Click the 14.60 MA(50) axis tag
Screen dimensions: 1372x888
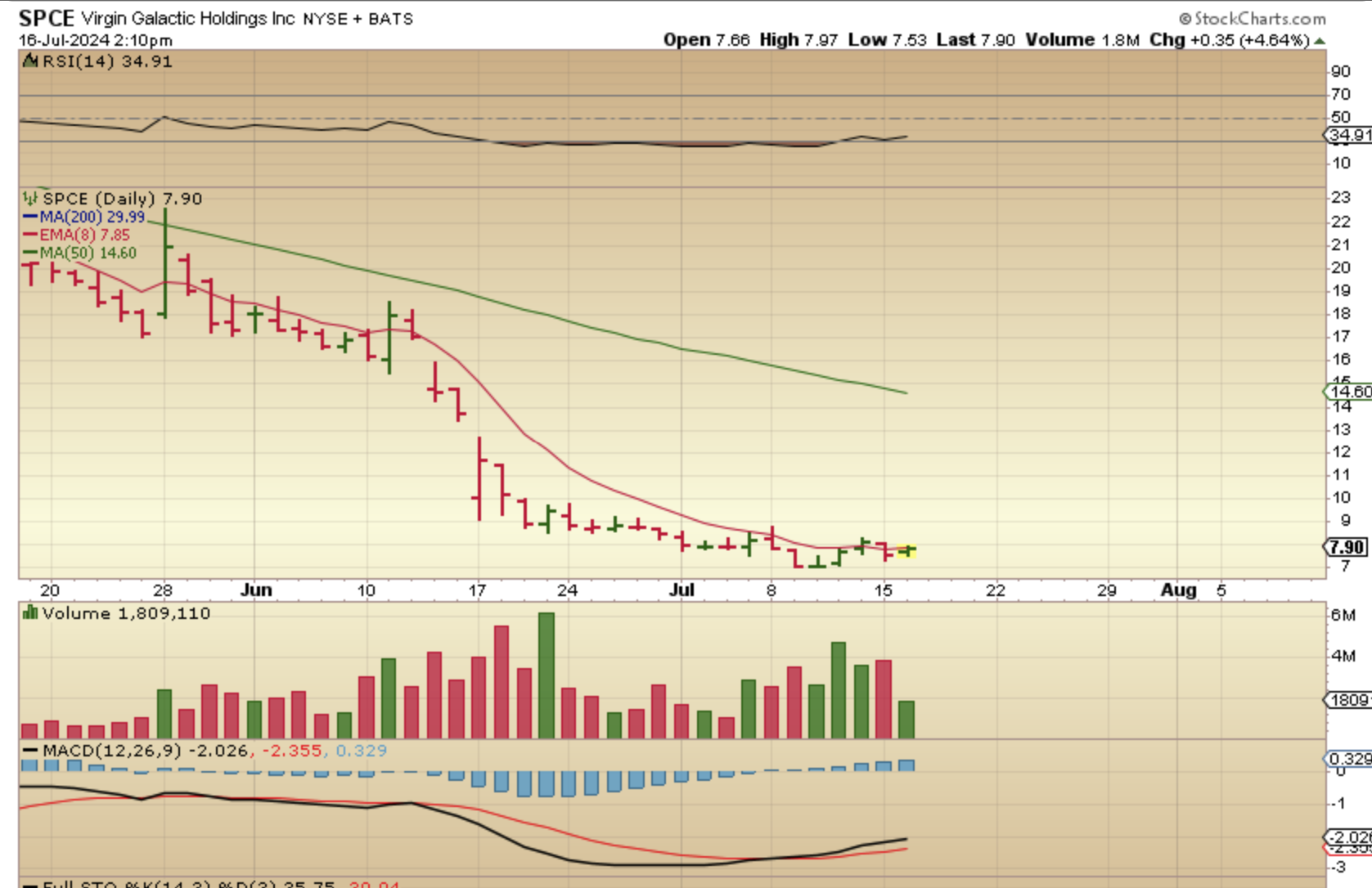[1348, 392]
